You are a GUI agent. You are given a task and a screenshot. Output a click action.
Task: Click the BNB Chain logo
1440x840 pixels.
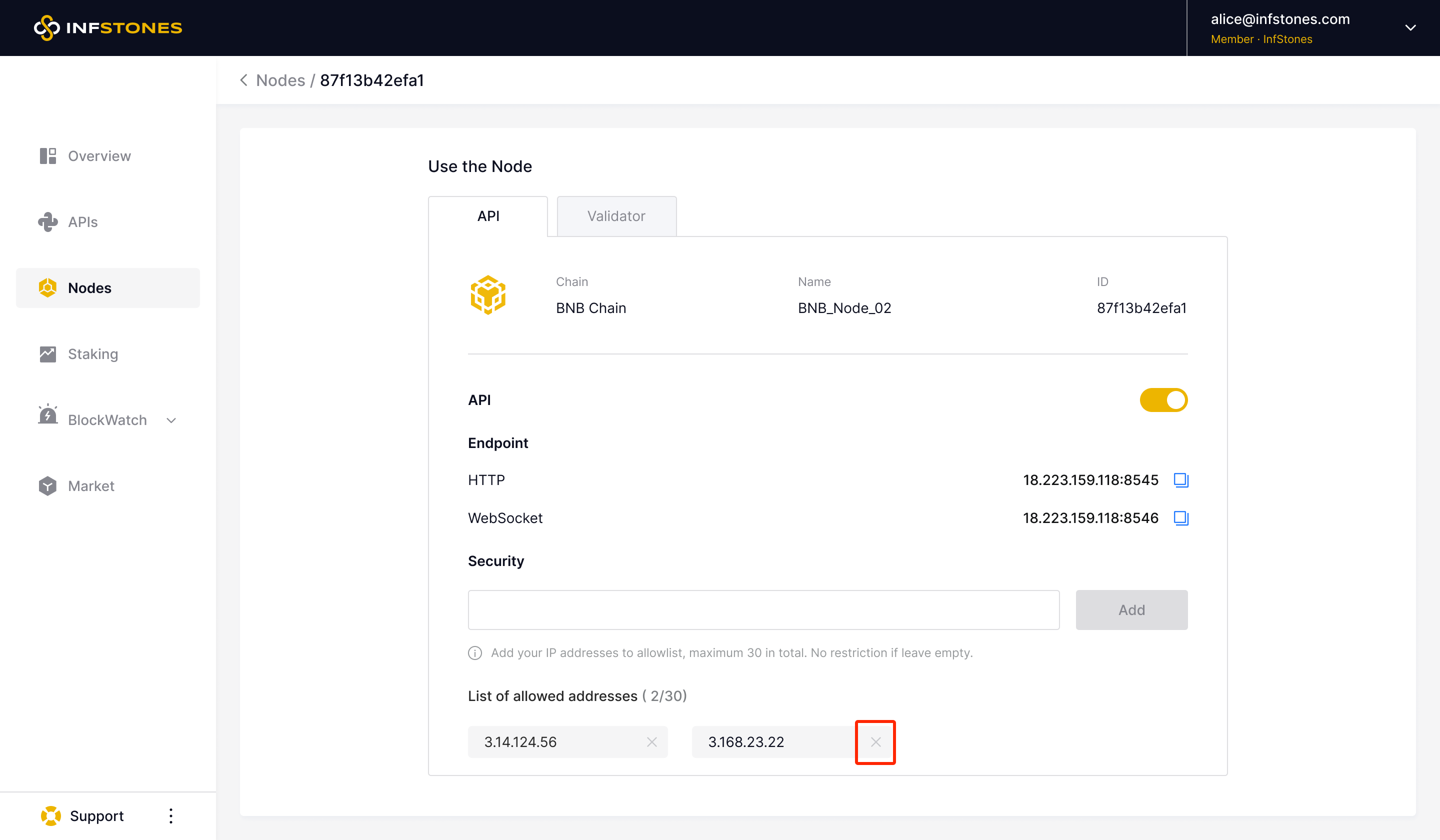[x=487, y=295]
